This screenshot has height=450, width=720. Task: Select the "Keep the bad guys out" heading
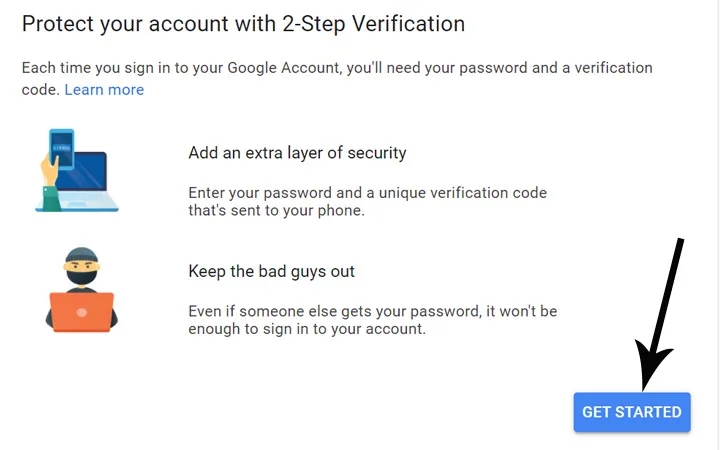pyautogui.click(x=271, y=271)
